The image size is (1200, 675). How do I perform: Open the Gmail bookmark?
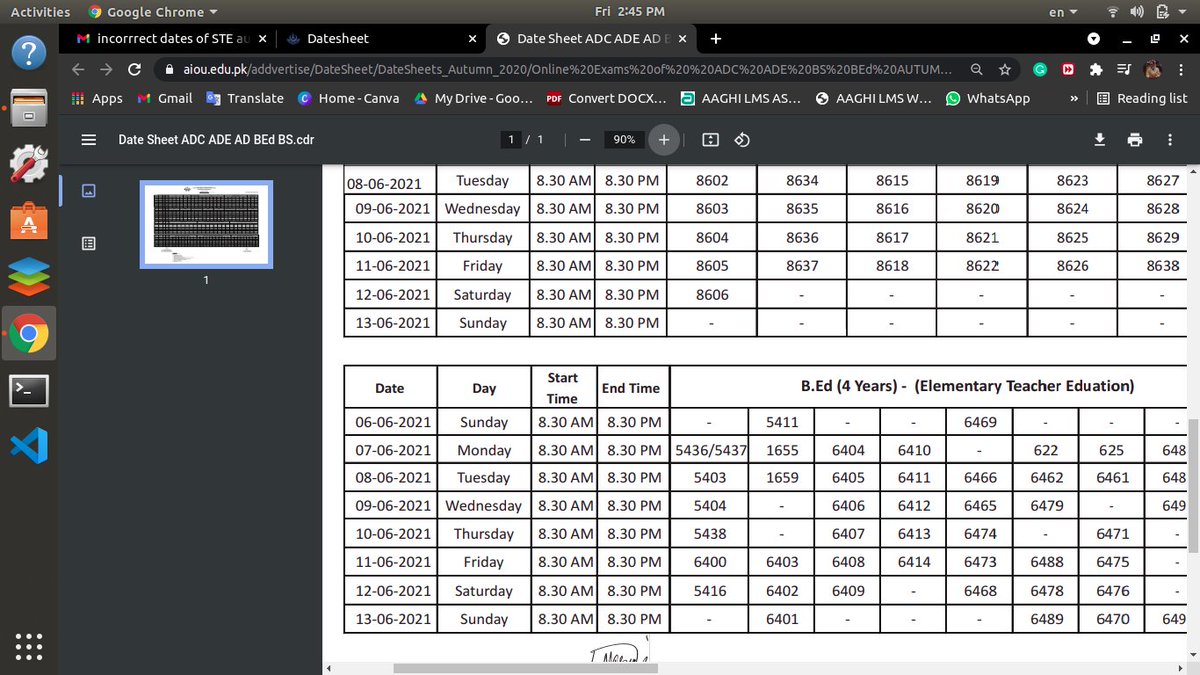pyautogui.click(x=164, y=98)
